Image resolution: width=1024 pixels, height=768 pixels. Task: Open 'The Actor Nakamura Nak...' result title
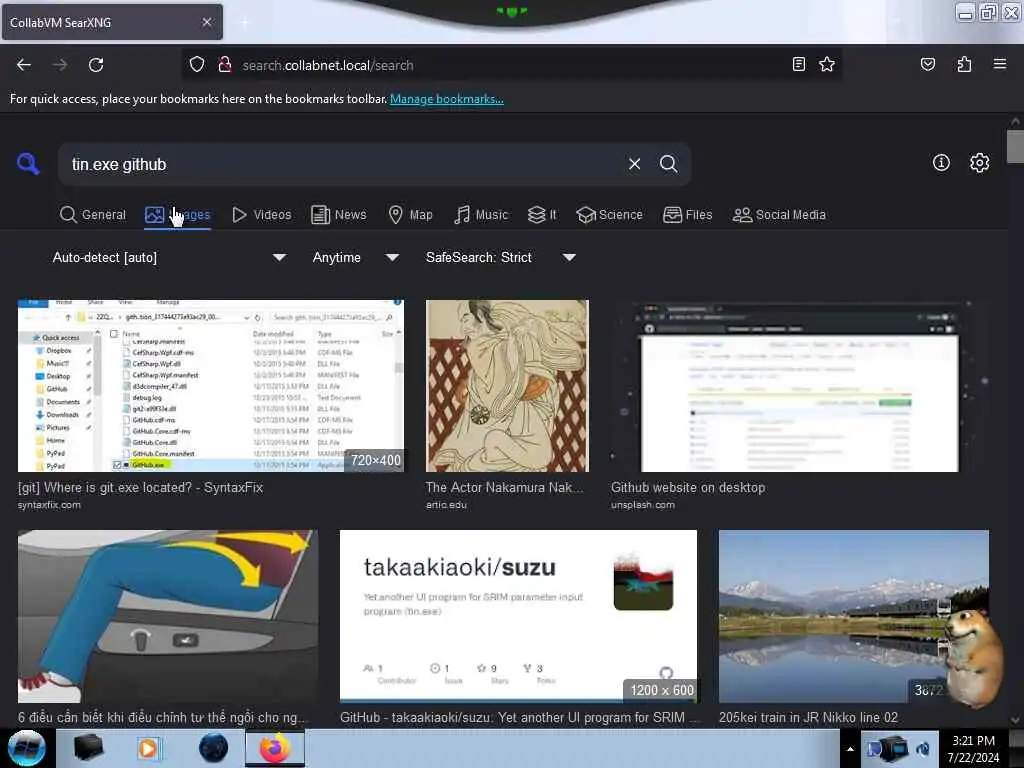[504, 488]
